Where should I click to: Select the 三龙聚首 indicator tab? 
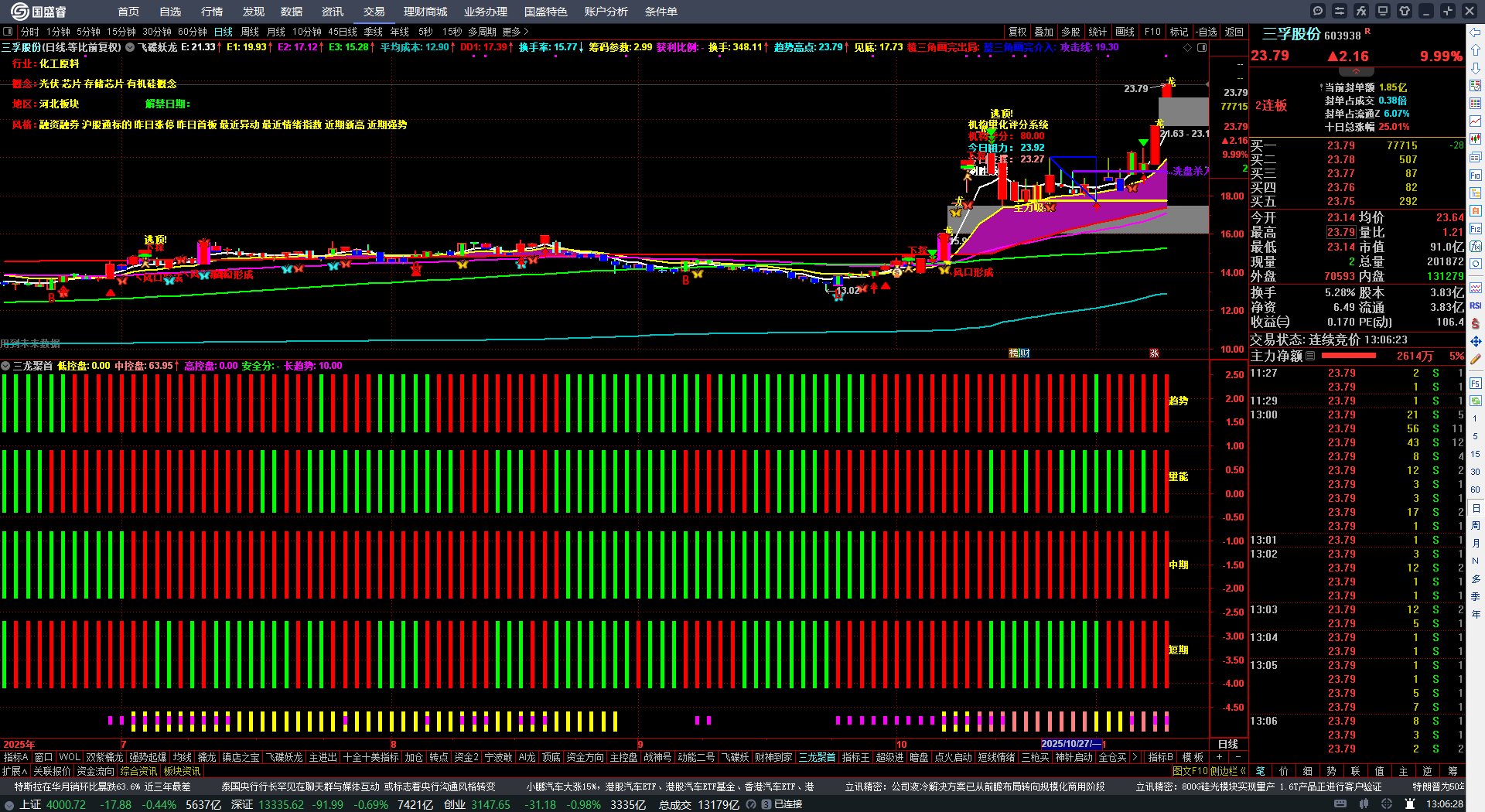(817, 757)
